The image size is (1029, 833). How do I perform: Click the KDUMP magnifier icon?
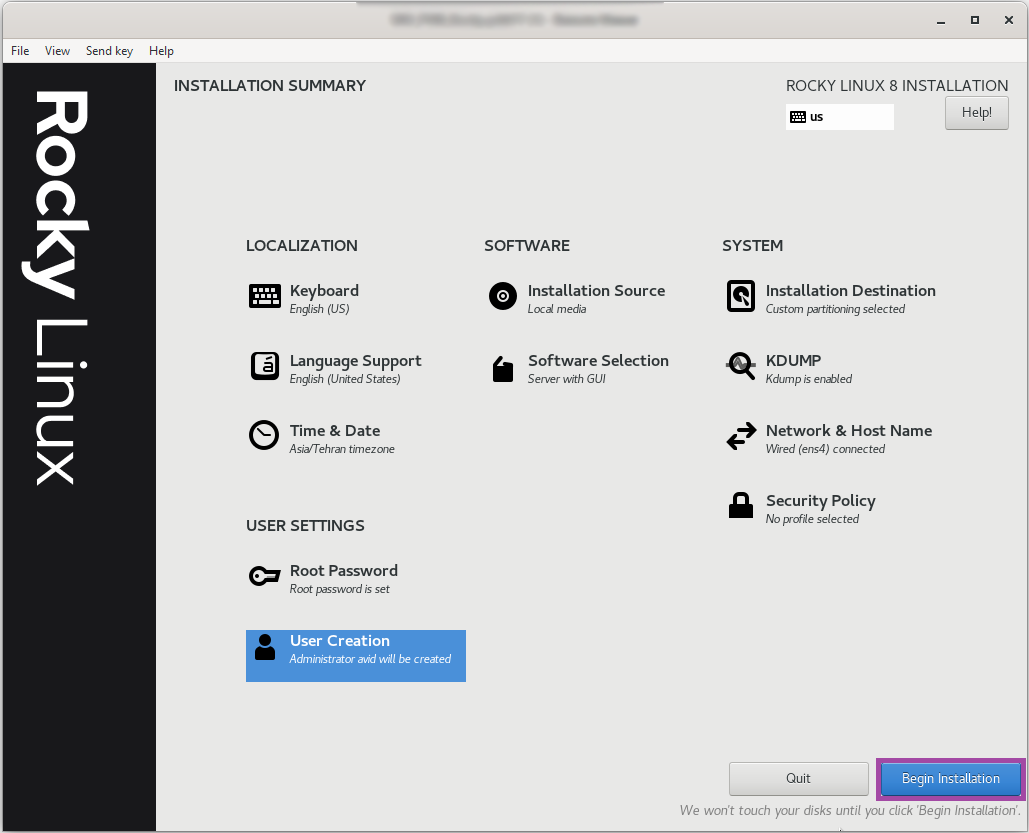click(741, 366)
